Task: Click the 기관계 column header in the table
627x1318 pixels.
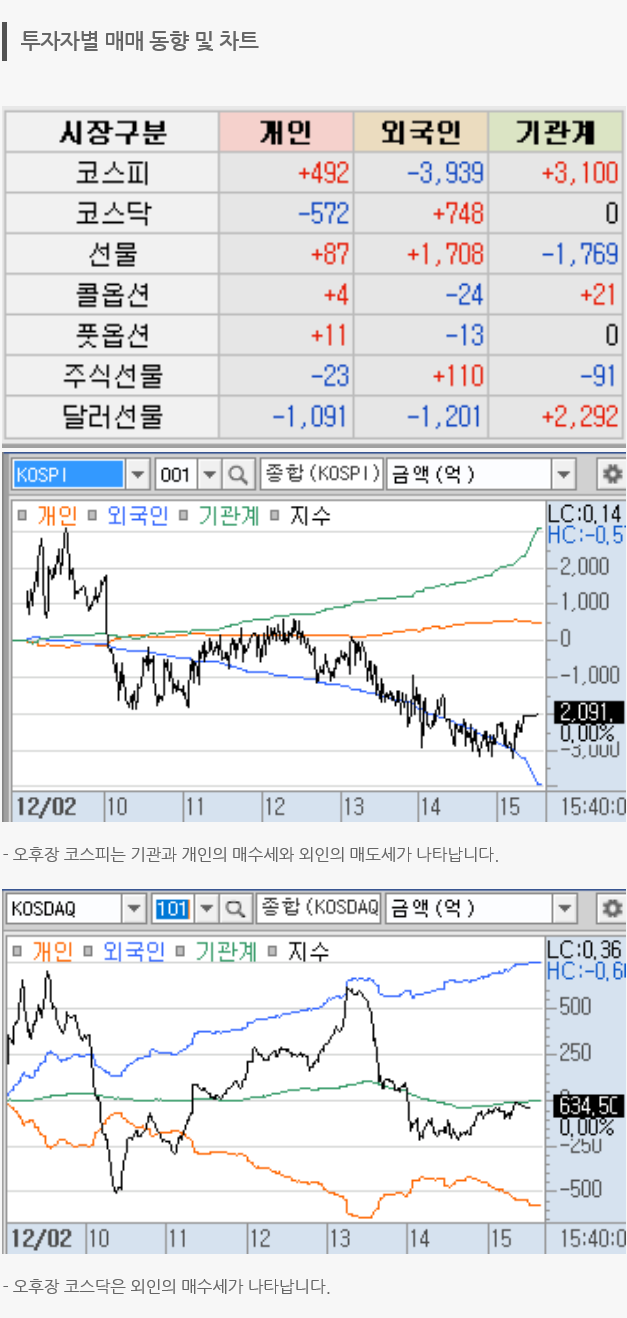Action: pyautogui.click(x=555, y=132)
